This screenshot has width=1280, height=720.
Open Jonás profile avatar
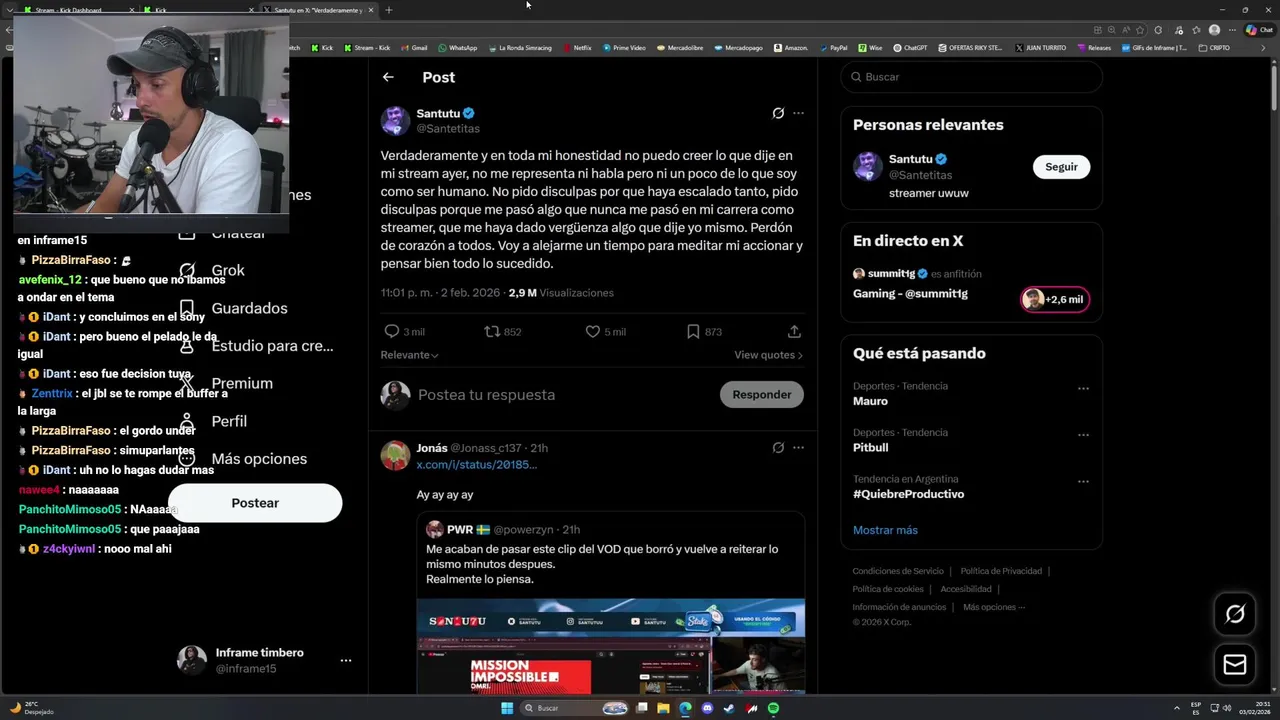click(395, 455)
